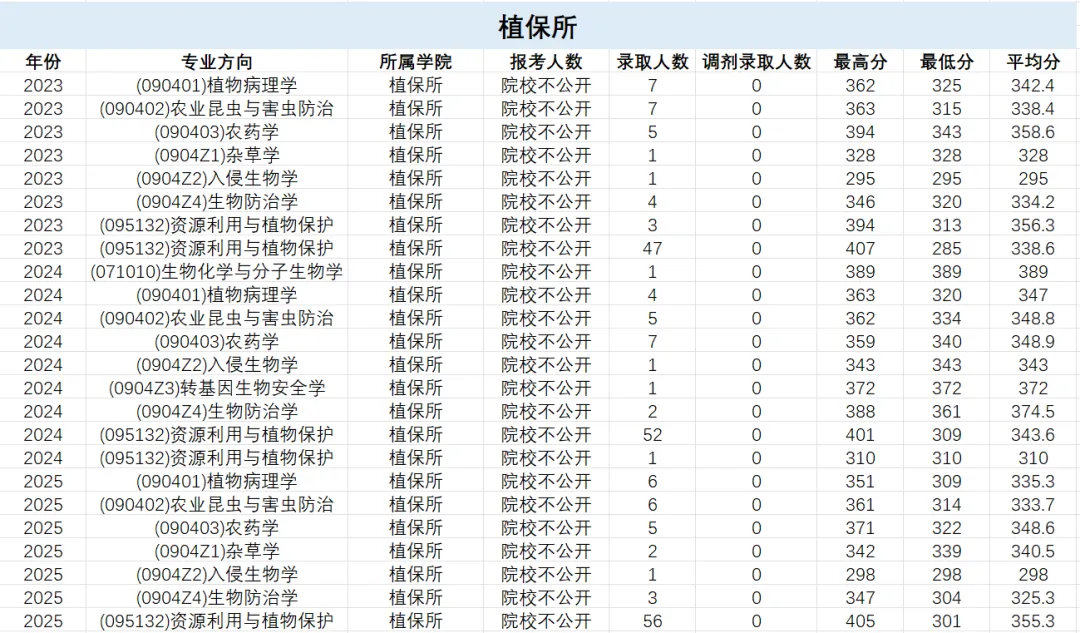
Task: Select average score cell 343.6
Action: [x=1033, y=435]
